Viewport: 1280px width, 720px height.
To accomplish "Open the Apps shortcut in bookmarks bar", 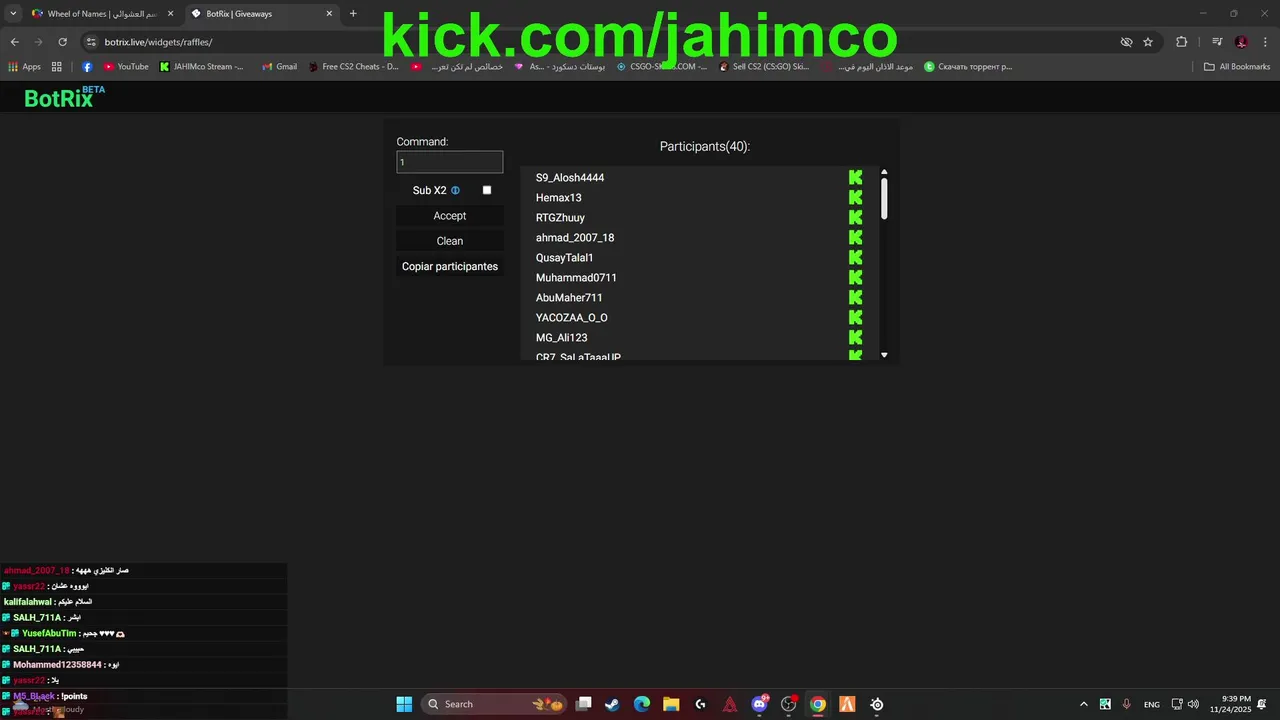I will tap(25, 67).
